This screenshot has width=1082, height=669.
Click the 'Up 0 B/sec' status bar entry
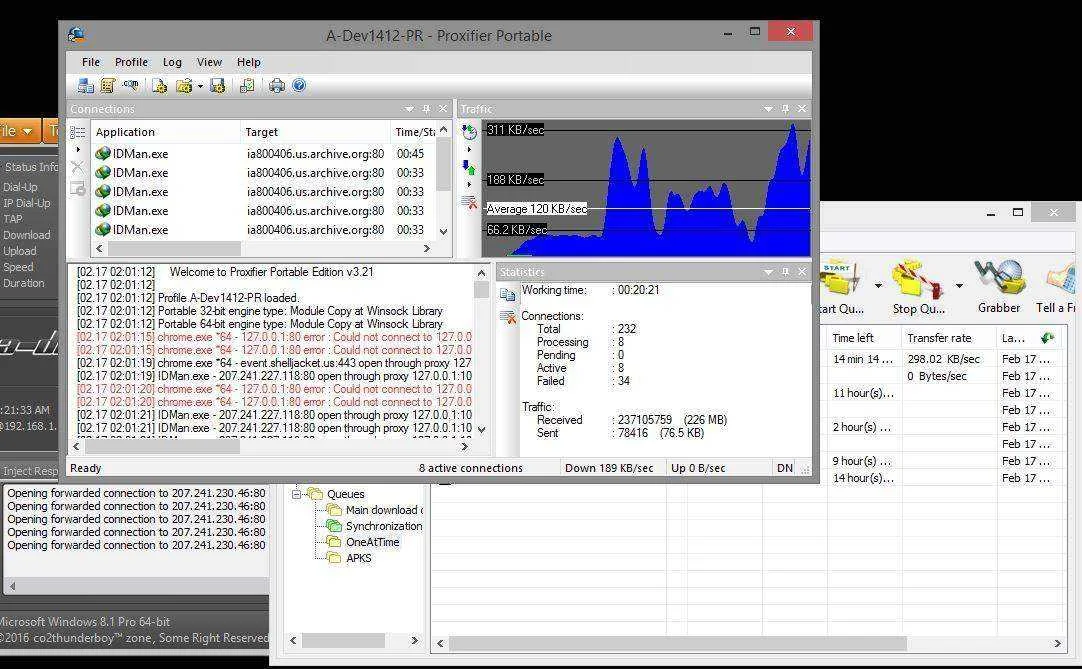pos(698,468)
